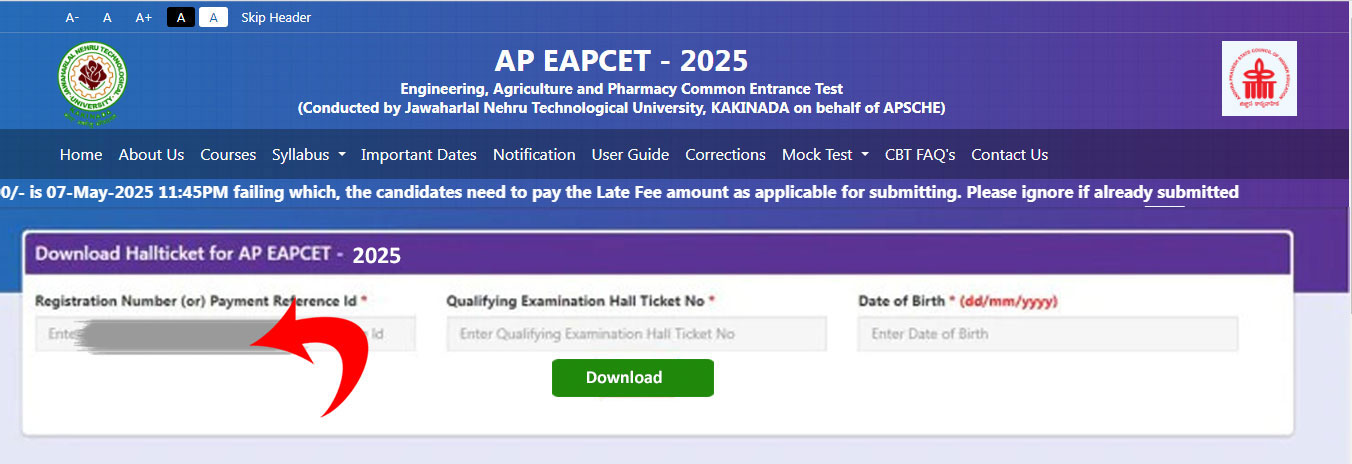Open the CBT FAQ's page
Image resolution: width=1352 pixels, height=464 pixels.
pos(921,154)
